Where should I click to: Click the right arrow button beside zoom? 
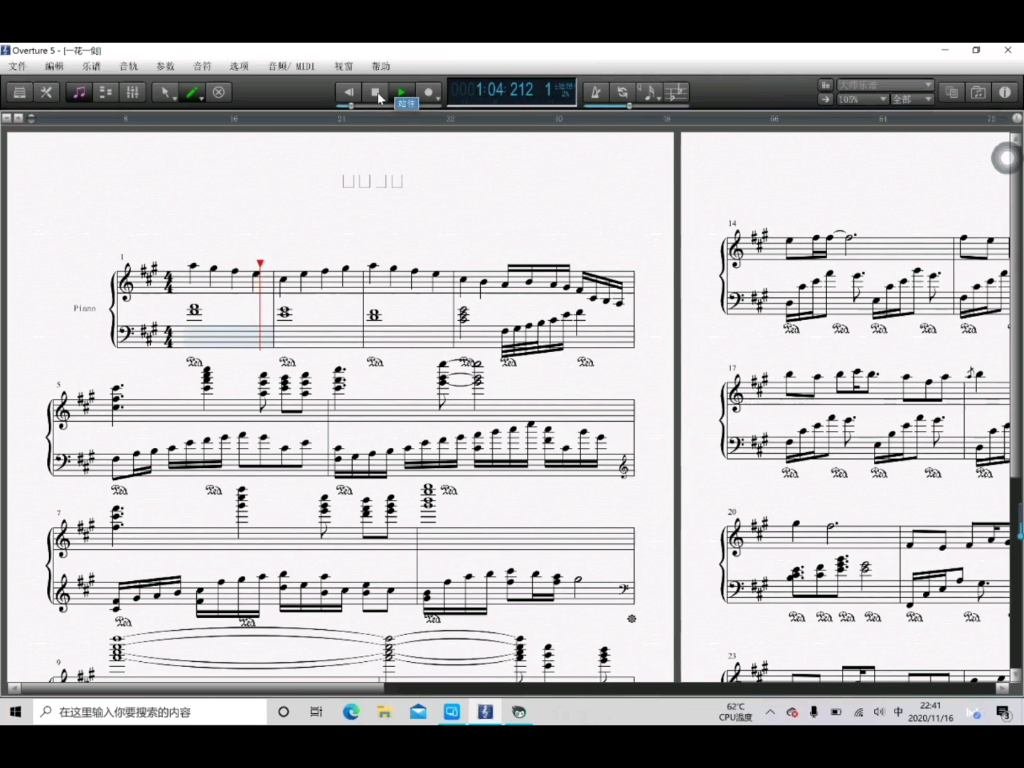[825, 99]
